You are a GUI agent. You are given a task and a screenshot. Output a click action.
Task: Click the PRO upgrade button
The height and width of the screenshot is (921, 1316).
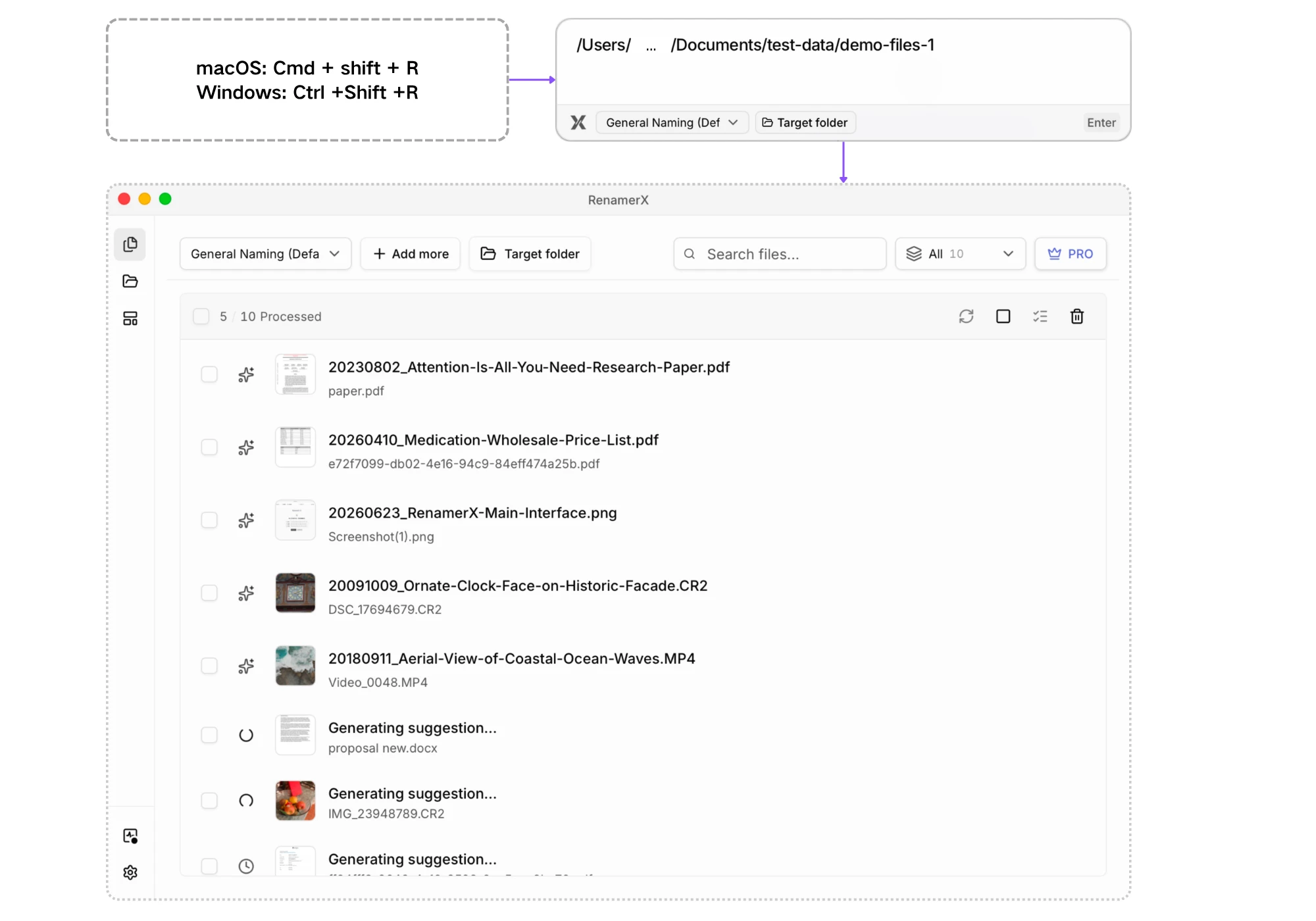click(x=1071, y=254)
